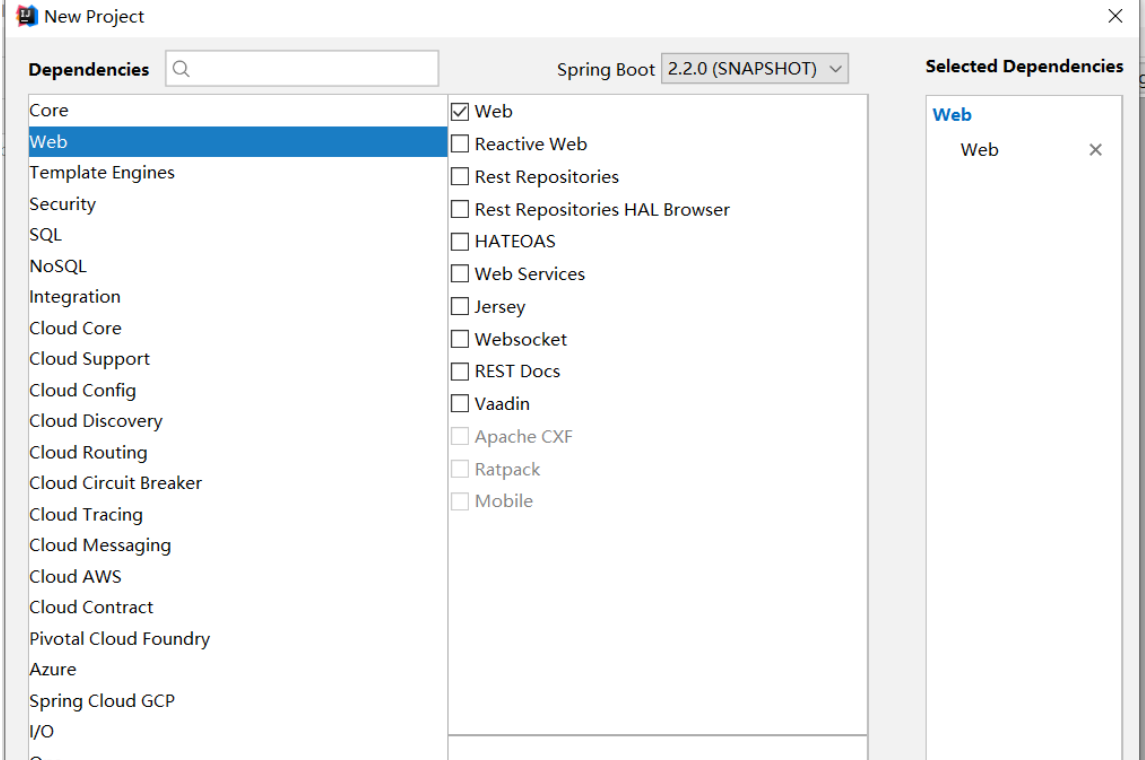Image resolution: width=1145 pixels, height=760 pixels.
Task: Open the Spring Boot version dropdown
Action: click(754, 69)
